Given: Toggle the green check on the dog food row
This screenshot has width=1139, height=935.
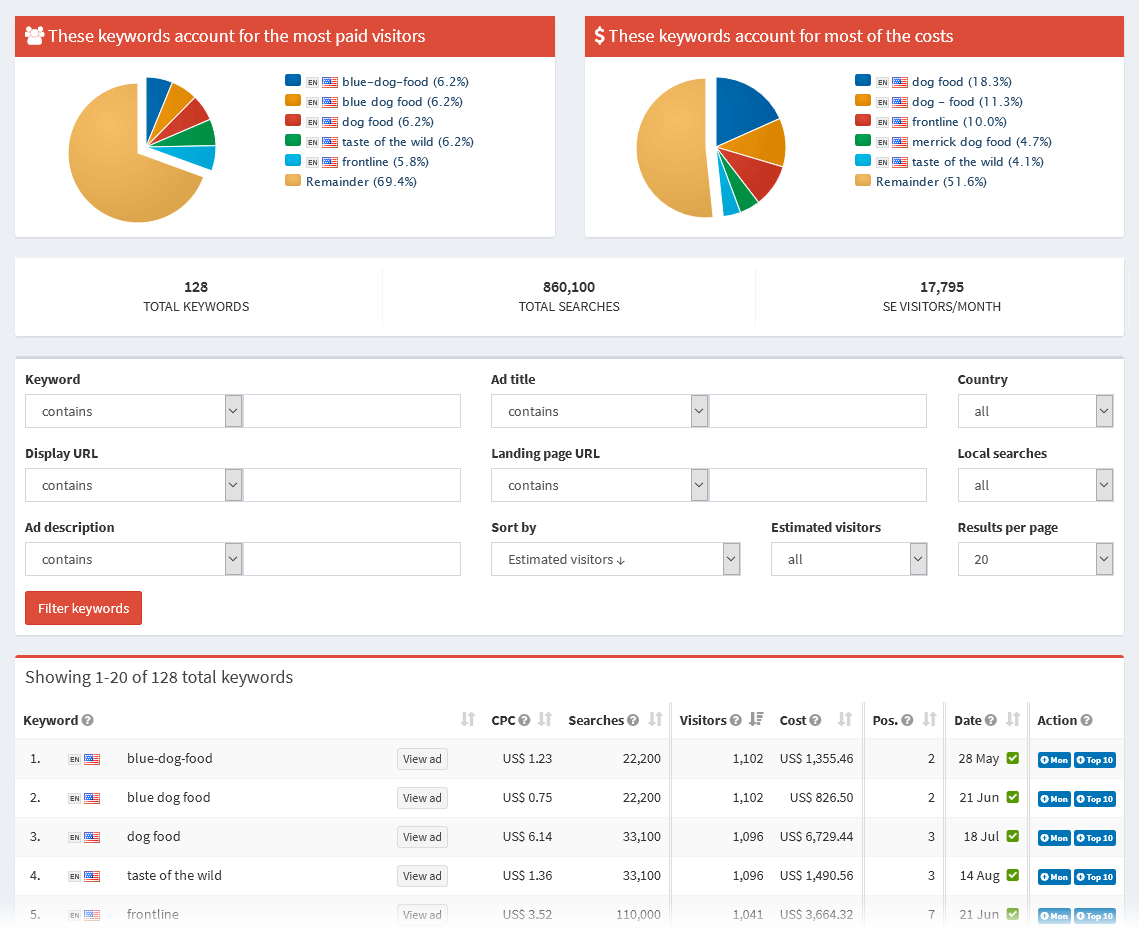Looking at the screenshot, I should click(x=1012, y=837).
